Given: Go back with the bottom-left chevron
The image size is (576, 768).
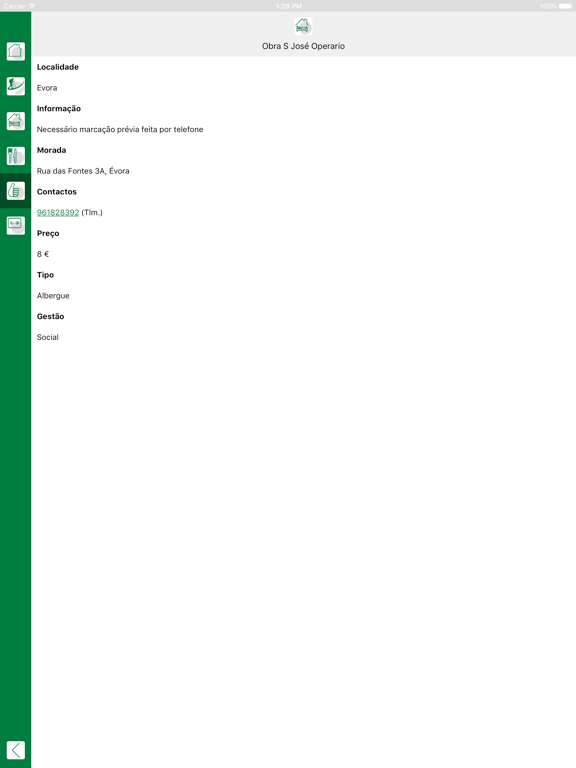Looking at the screenshot, I should click(x=16, y=750).
